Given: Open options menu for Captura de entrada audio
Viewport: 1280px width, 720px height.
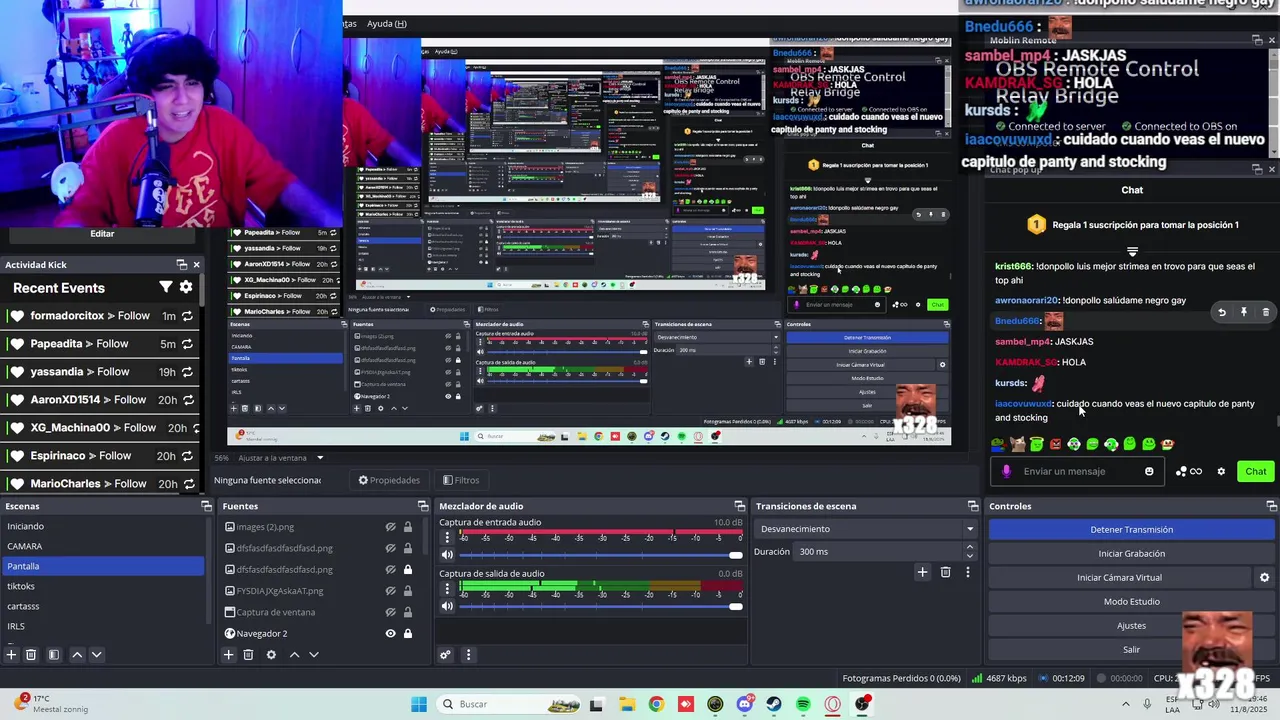Looking at the screenshot, I should [x=448, y=538].
